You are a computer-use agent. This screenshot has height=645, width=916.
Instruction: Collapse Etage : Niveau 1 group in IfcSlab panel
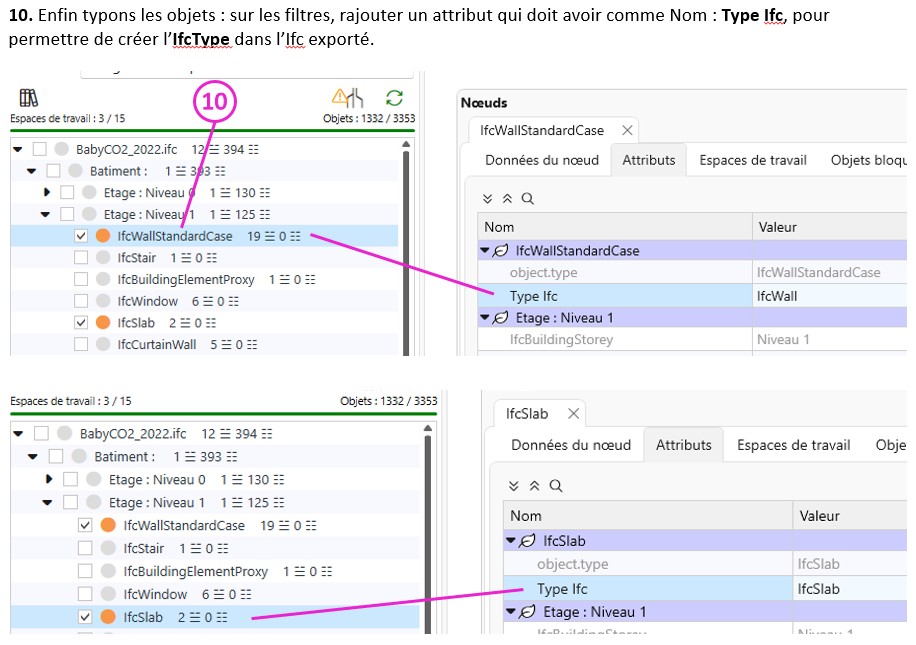coord(511,611)
